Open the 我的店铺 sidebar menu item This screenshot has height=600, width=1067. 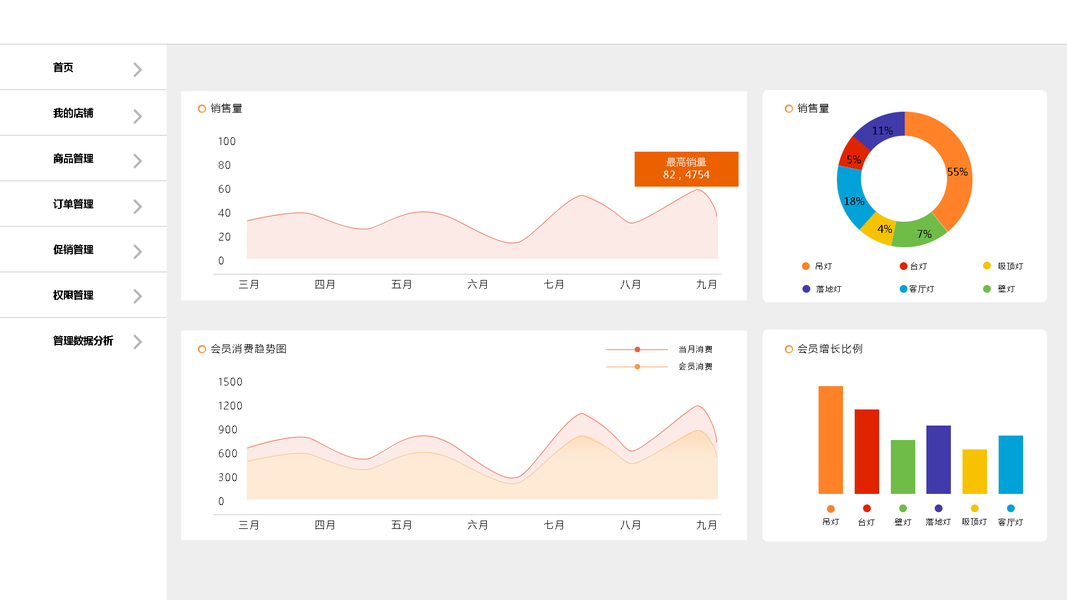click(x=83, y=113)
